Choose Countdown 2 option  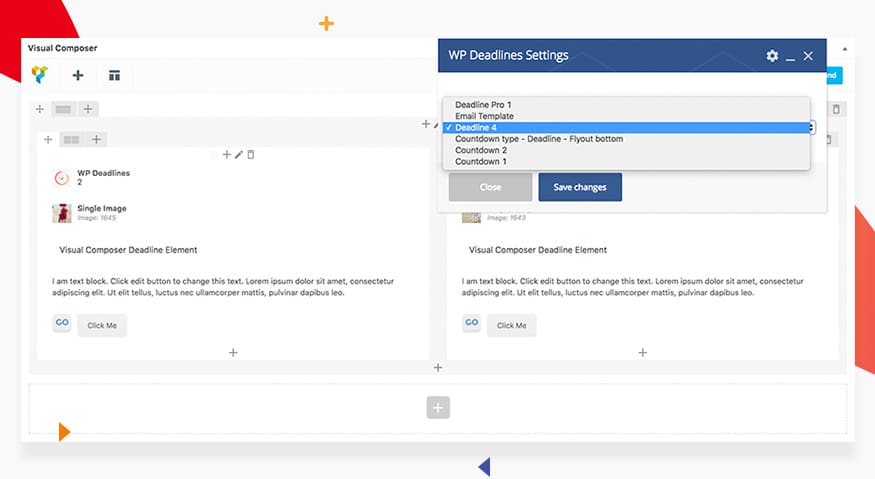pyautogui.click(x=626, y=150)
